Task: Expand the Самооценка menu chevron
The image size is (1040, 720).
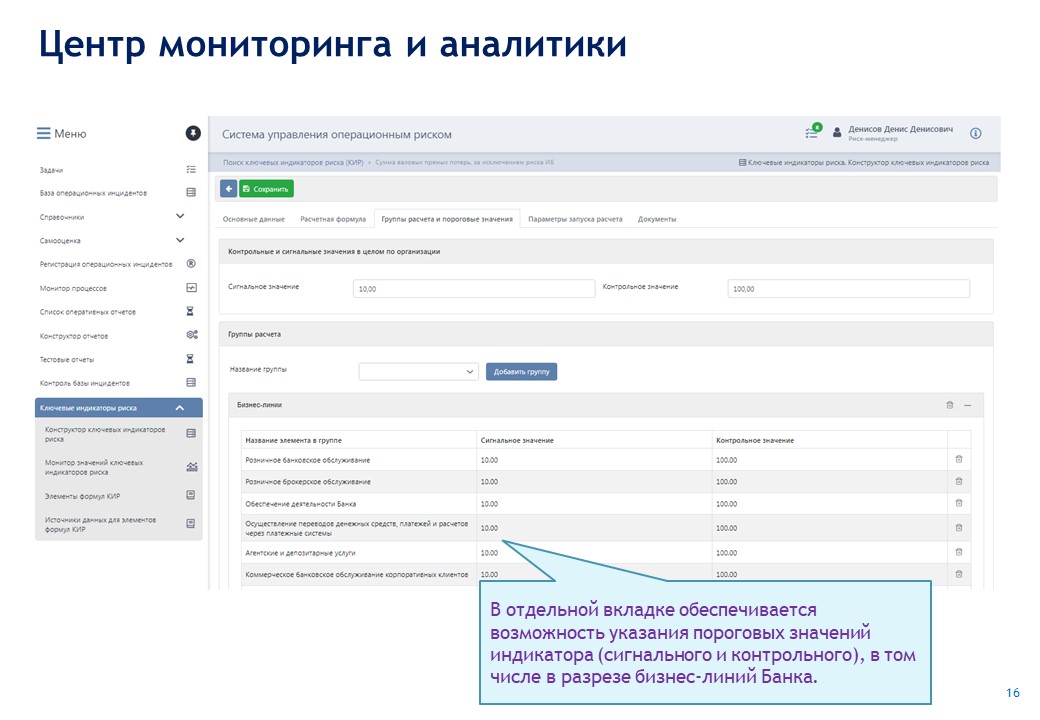Action: [x=180, y=240]
